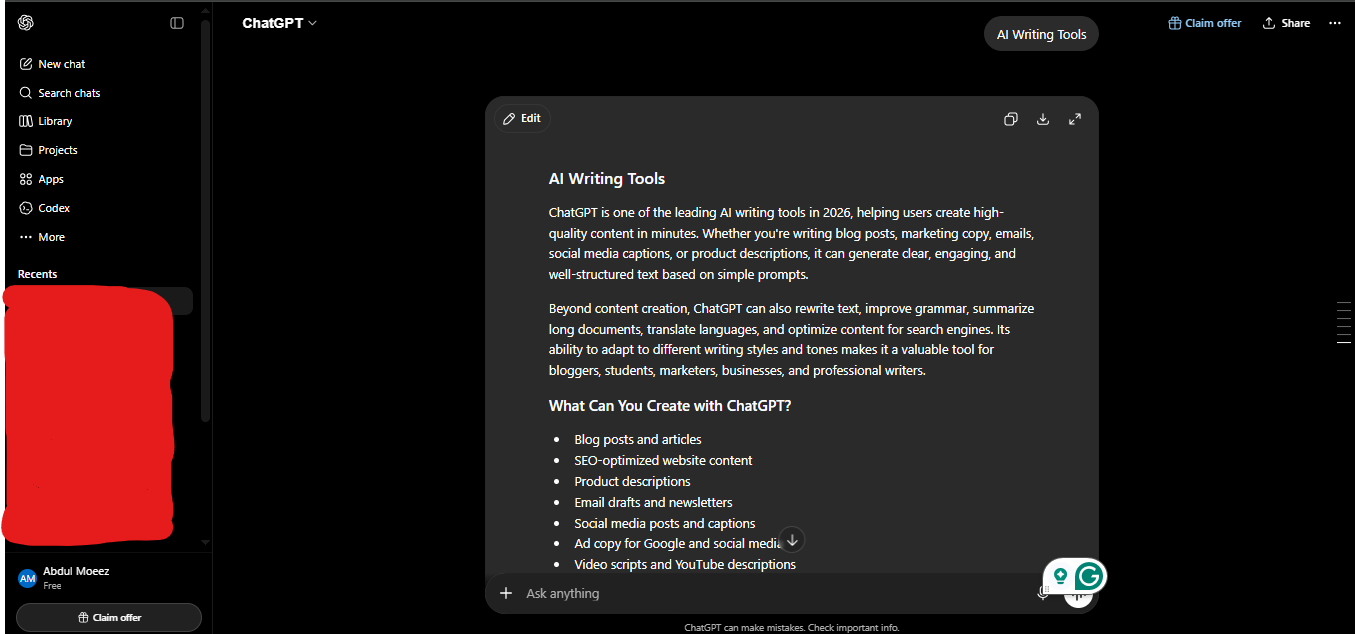The image size is (1355, 634).
Task: Click the Grammarly lightbulb suggestion icon
Action: click(x=1060, y=576)
